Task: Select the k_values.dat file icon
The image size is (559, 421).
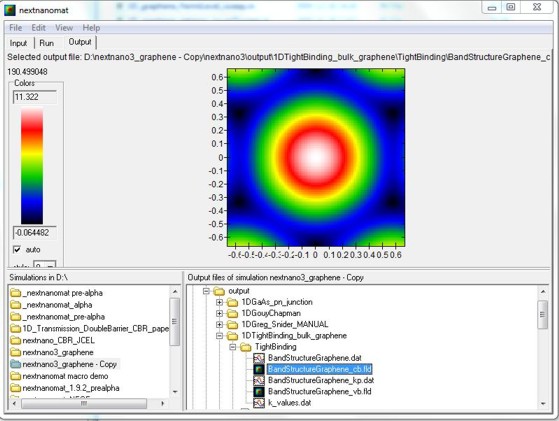Action: 259,403
